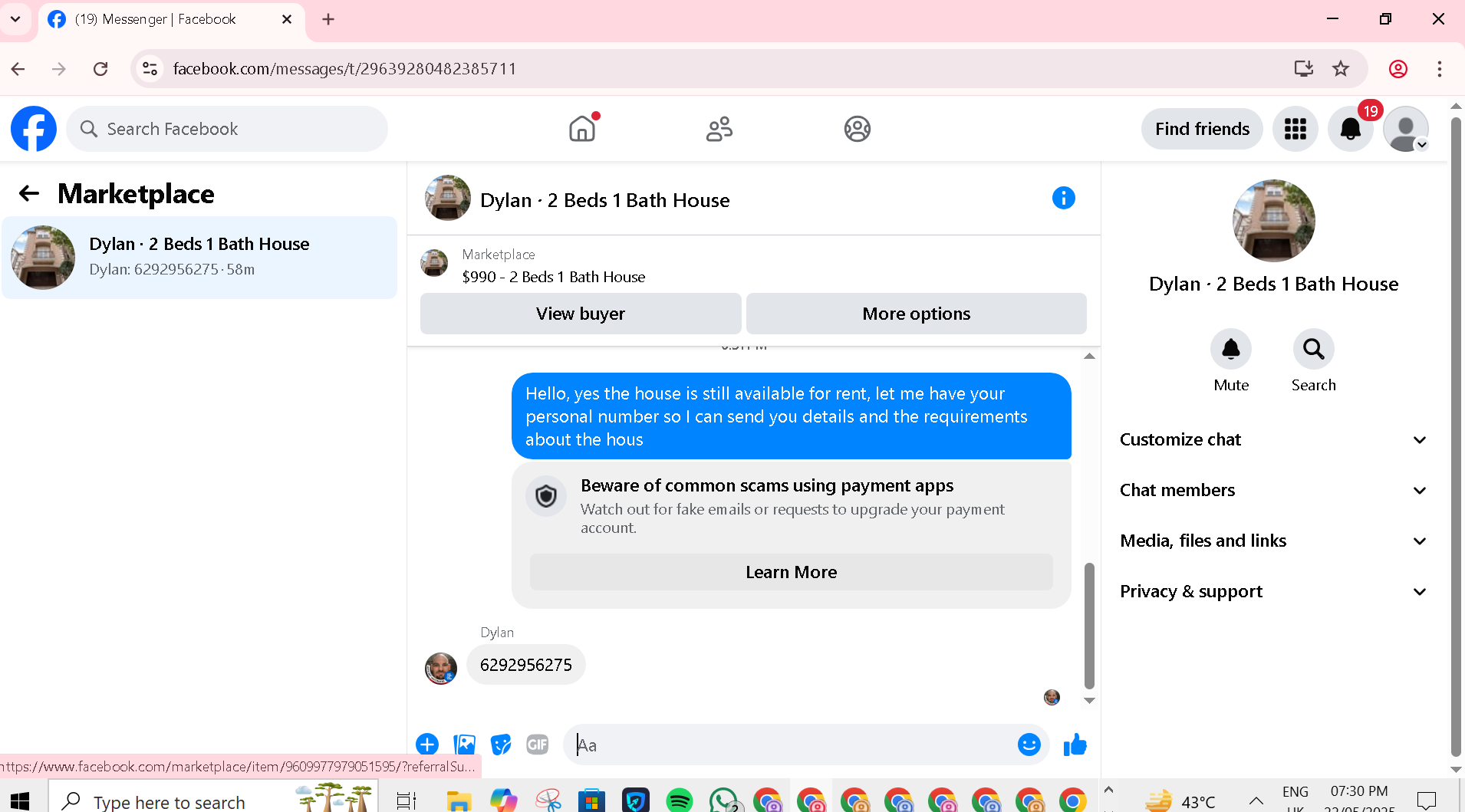Click the More options button
Viewport: 1465px width, 812px height.
(x=917, y=314)
